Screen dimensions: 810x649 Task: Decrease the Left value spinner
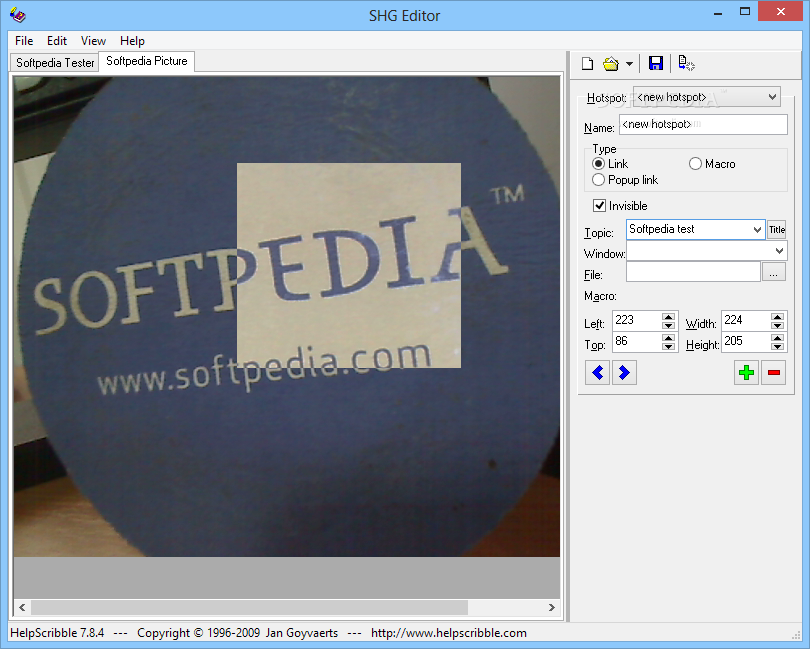point(668,326)
